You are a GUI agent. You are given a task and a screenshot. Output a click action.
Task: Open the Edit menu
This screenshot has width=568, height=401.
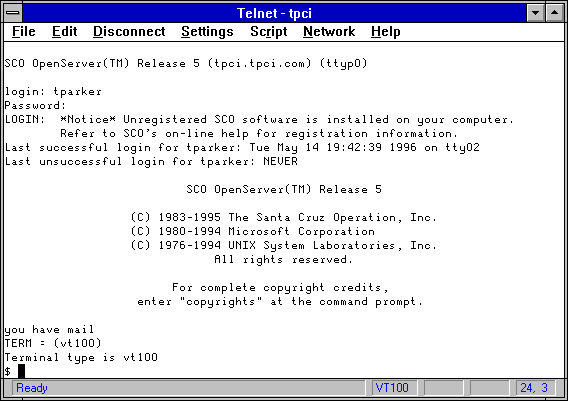(x=64, y=32)
